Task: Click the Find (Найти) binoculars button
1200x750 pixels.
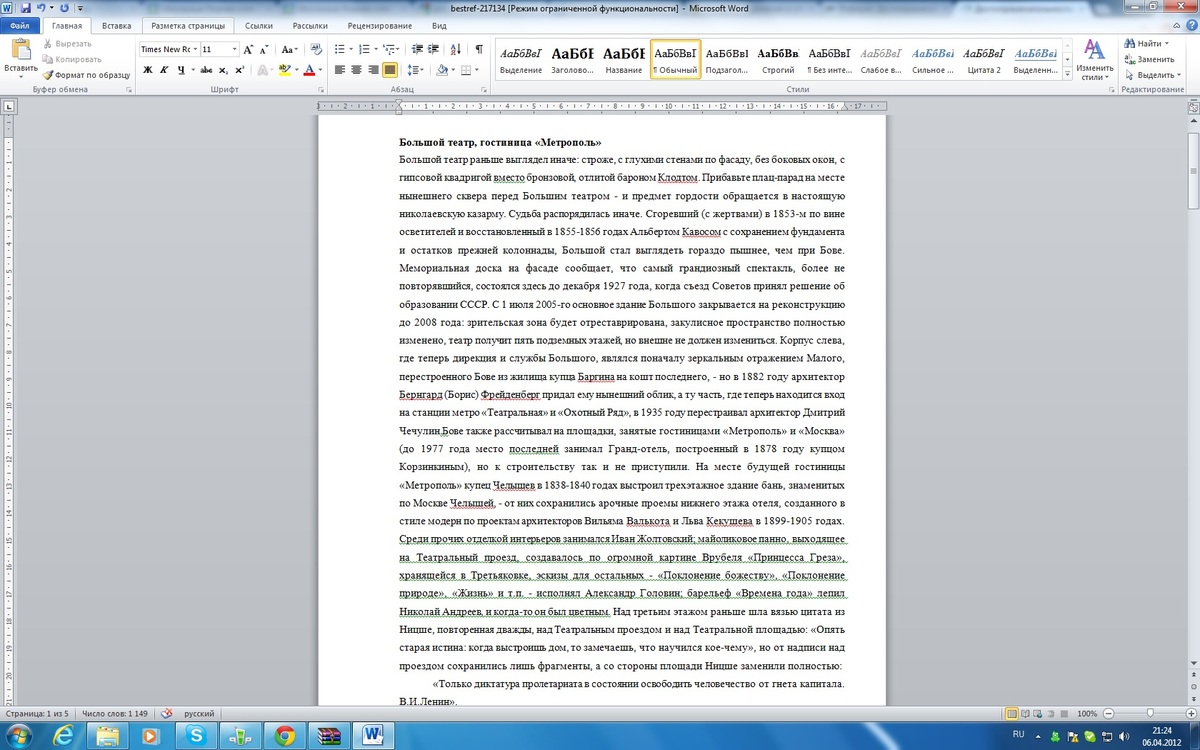Action: click(1145, 44)
